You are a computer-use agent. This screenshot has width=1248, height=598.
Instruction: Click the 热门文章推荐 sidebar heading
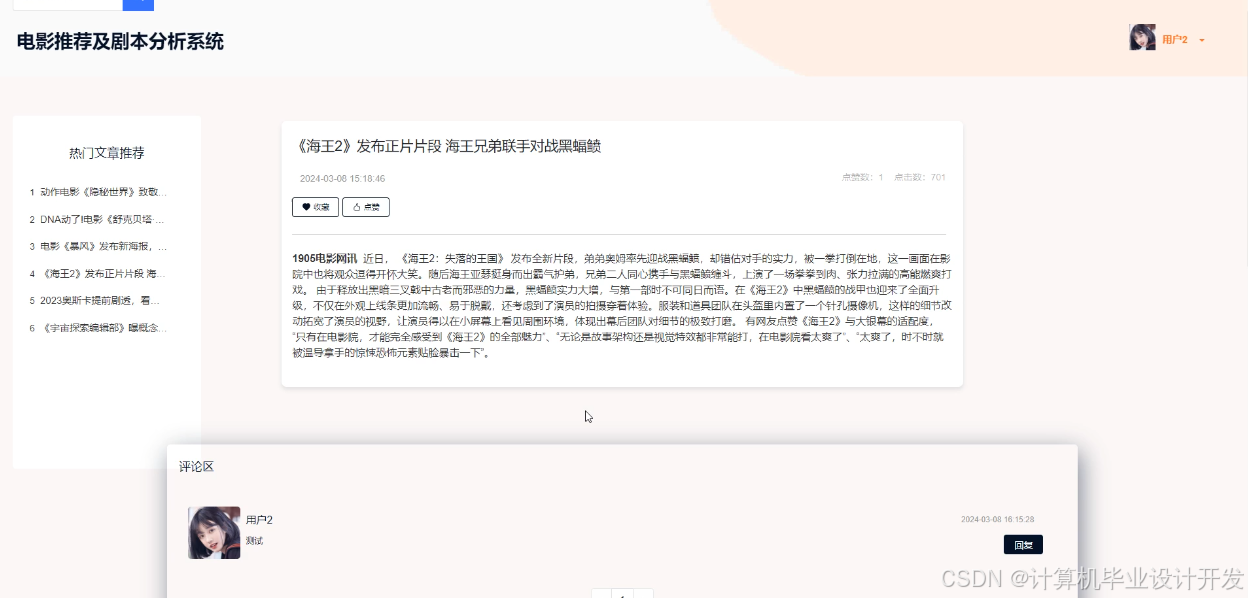(x=107, y=153)
